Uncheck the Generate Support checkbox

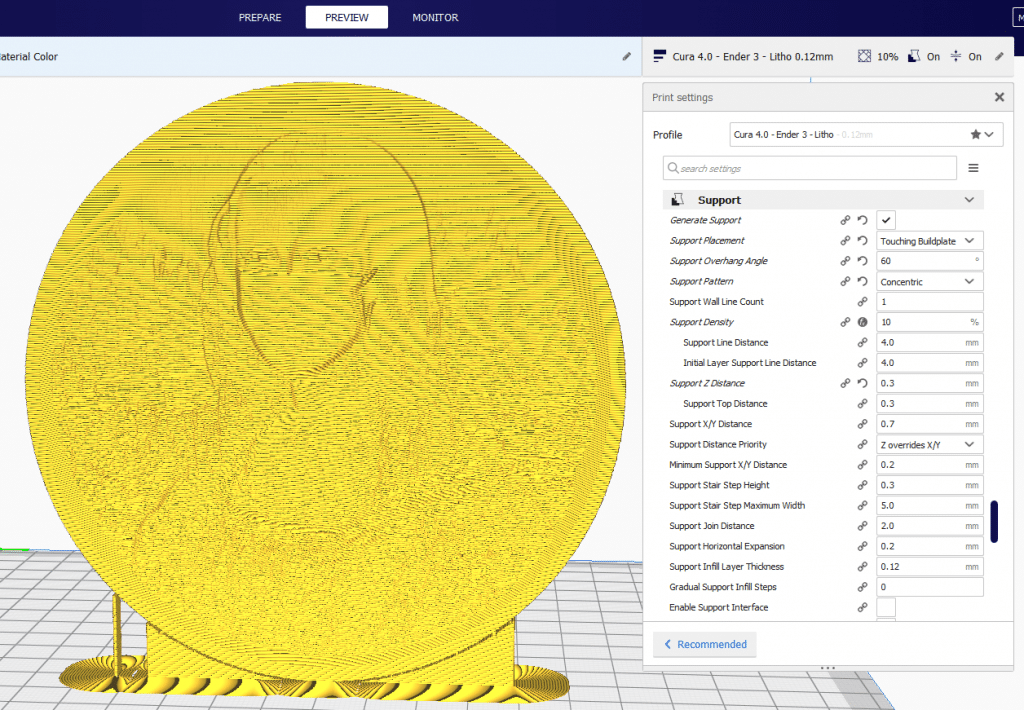pyautogui.click(x=886, y=219)
